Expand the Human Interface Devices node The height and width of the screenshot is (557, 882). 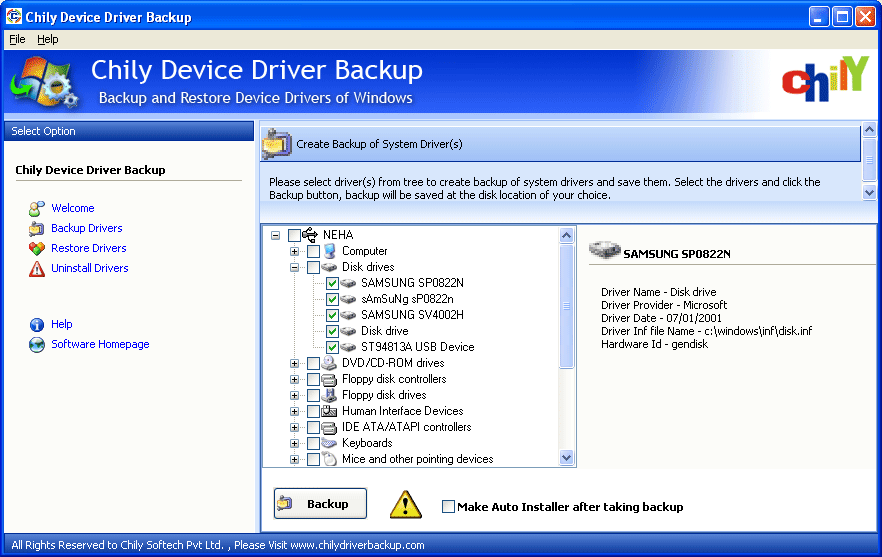click(x=294, y=411)
